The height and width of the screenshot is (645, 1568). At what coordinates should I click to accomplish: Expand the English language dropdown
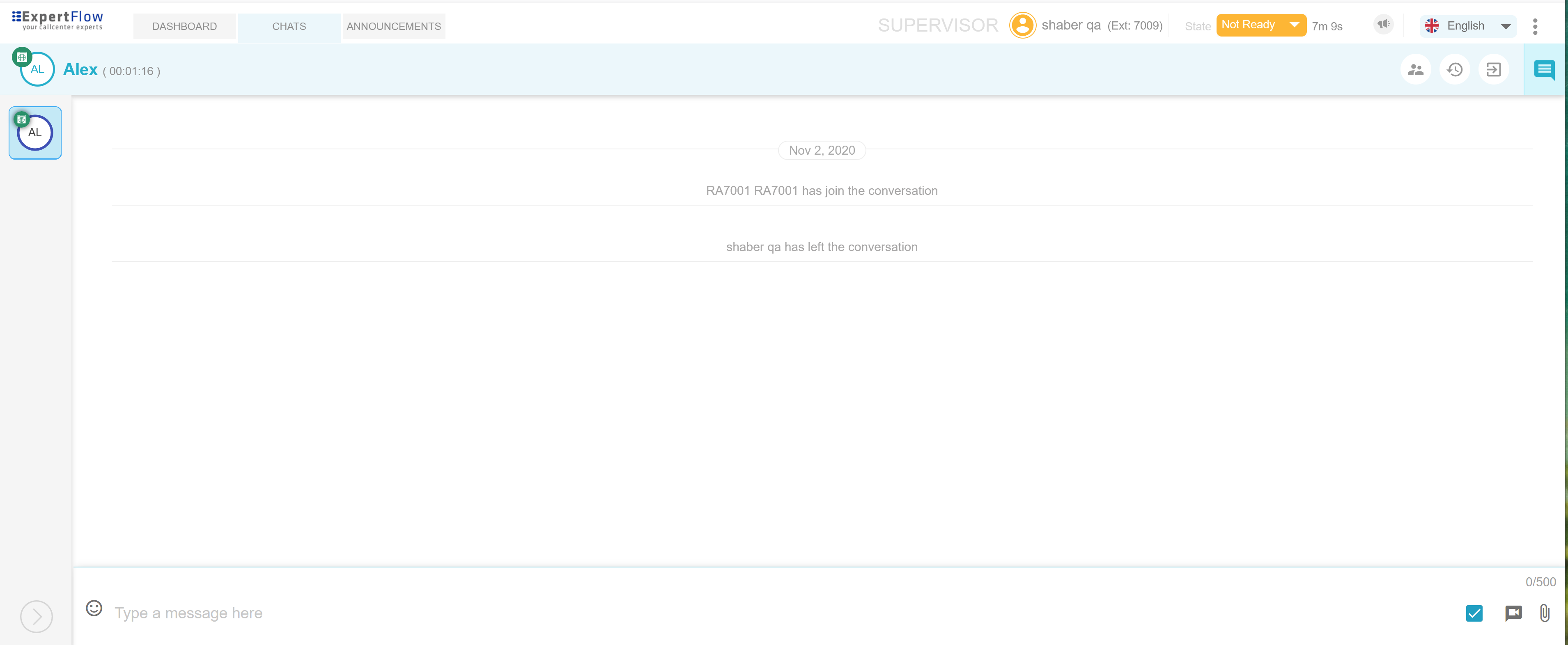coord(1467,25)
